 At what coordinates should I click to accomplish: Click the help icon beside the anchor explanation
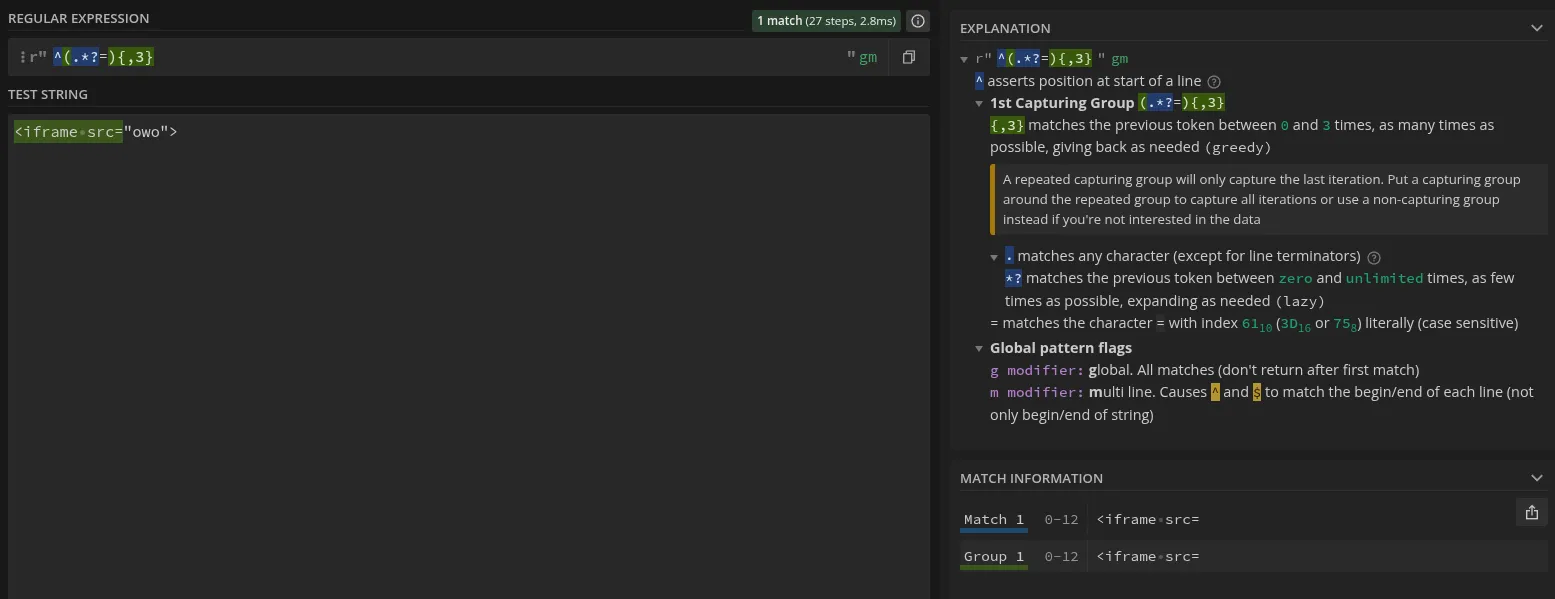tap(1214, 81)
